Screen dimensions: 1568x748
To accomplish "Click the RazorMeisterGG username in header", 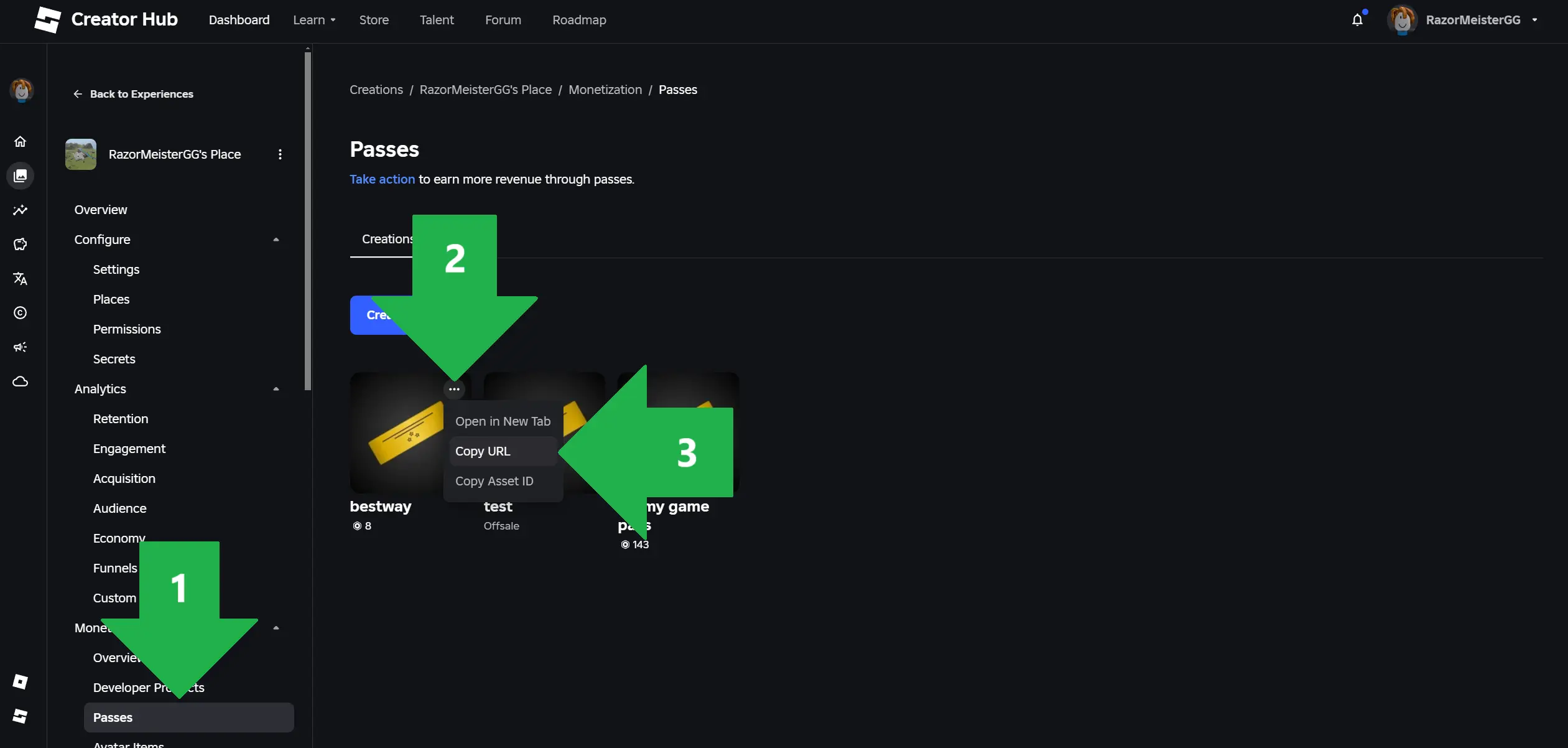I will (x=1473, y=20).
